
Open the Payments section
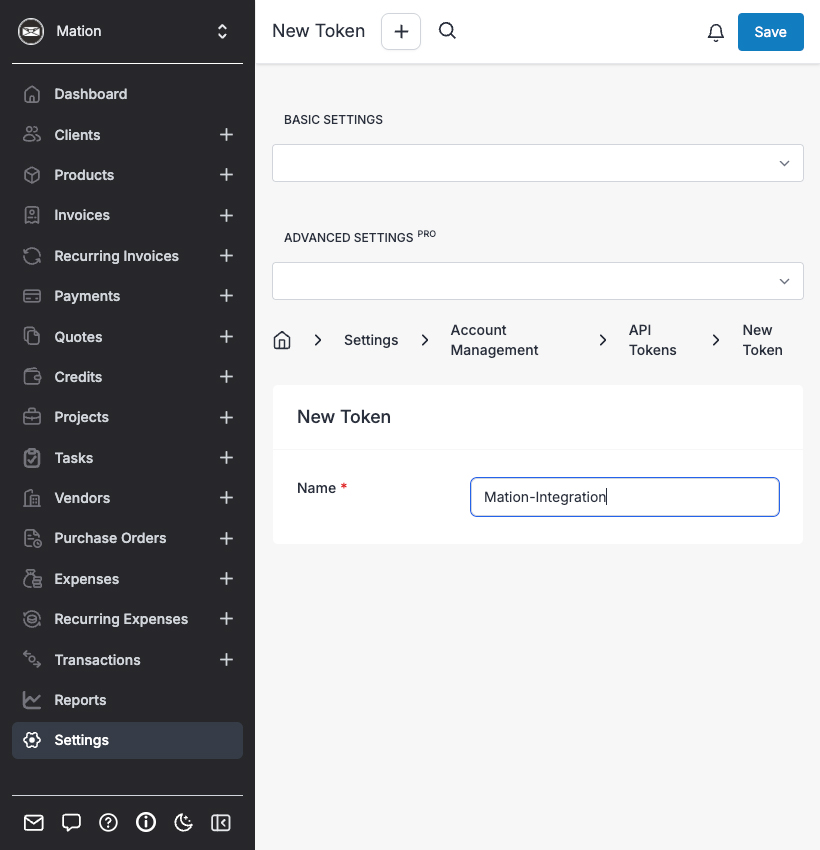[x=87, y=296]
